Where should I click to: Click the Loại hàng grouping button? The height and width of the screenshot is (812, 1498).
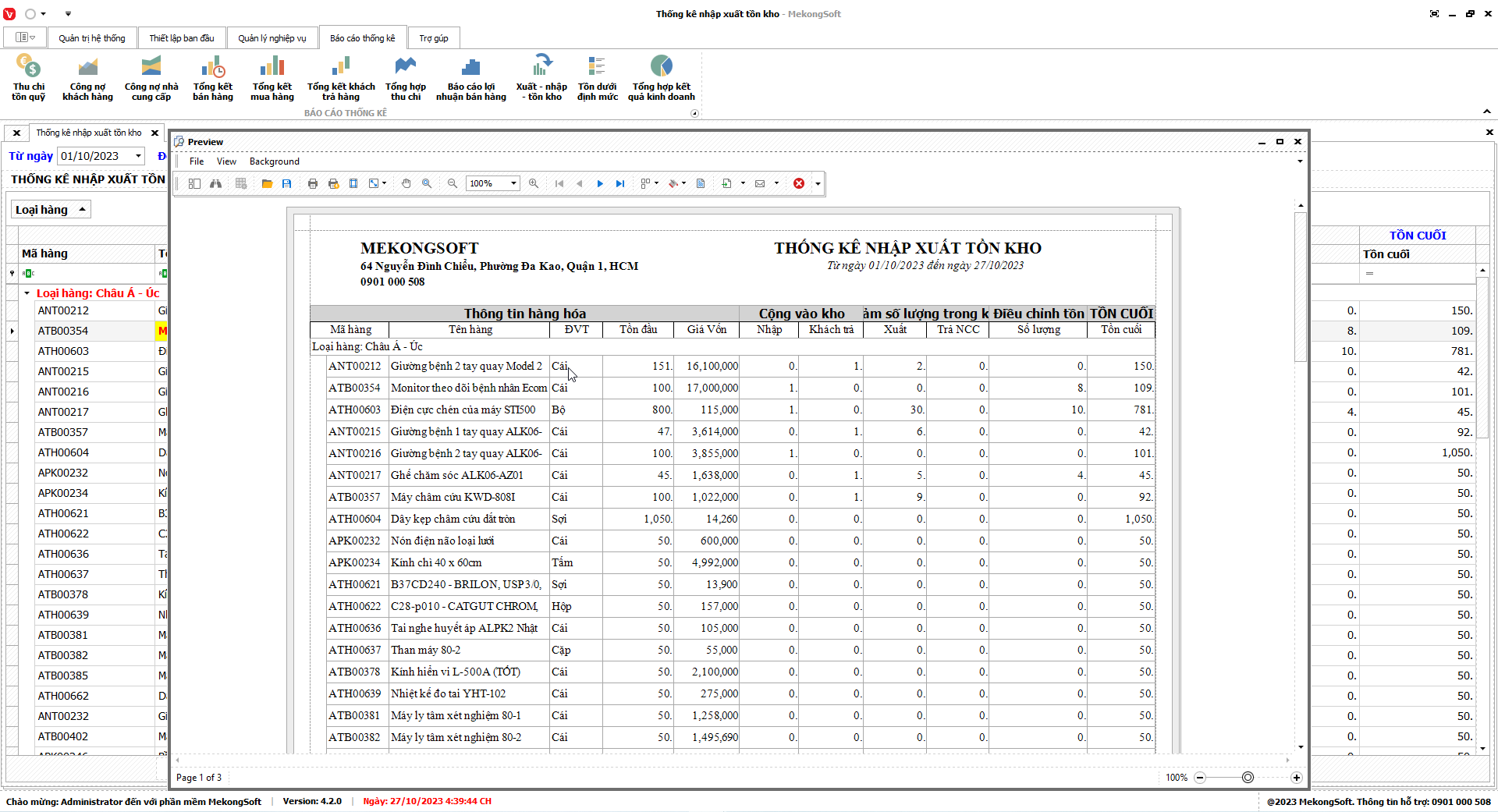(x=51, y=210)
